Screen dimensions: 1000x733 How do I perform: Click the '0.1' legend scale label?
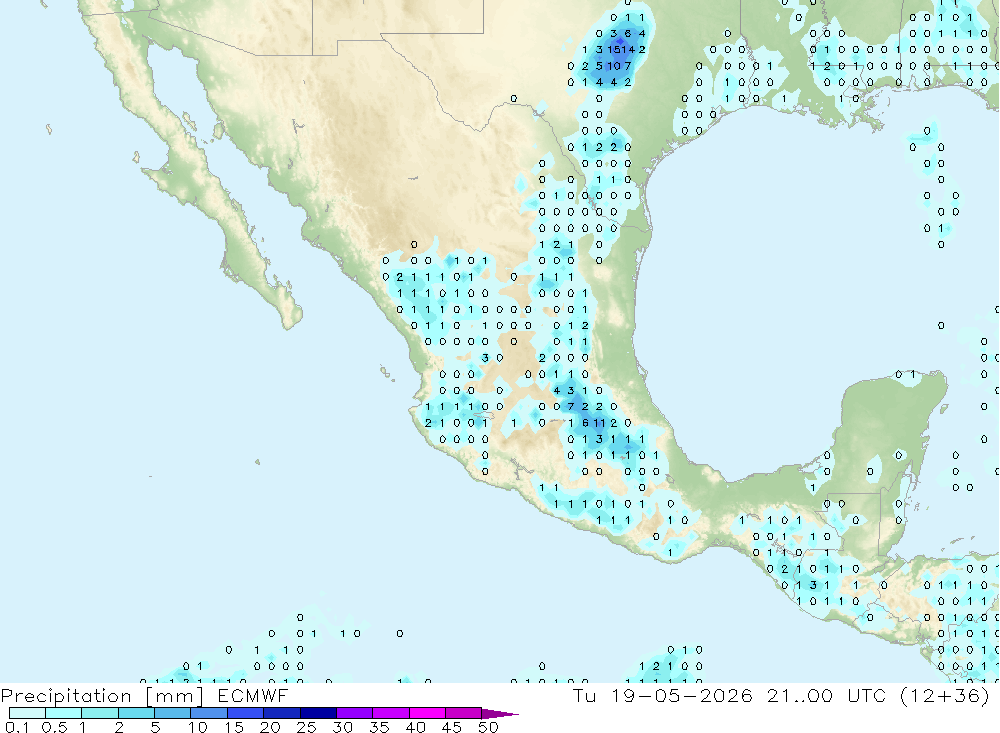click(x=17, y=727)
